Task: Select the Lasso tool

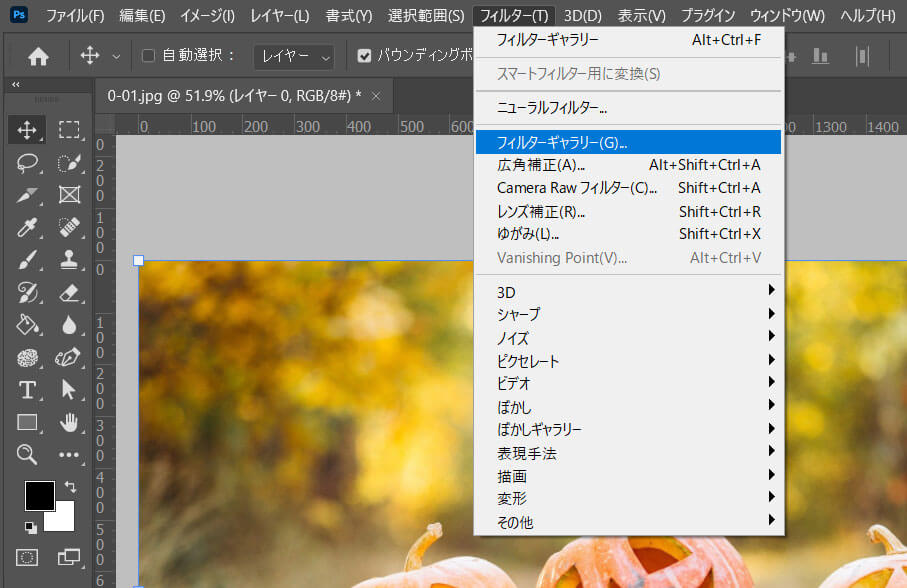Action: click(27, 160)
